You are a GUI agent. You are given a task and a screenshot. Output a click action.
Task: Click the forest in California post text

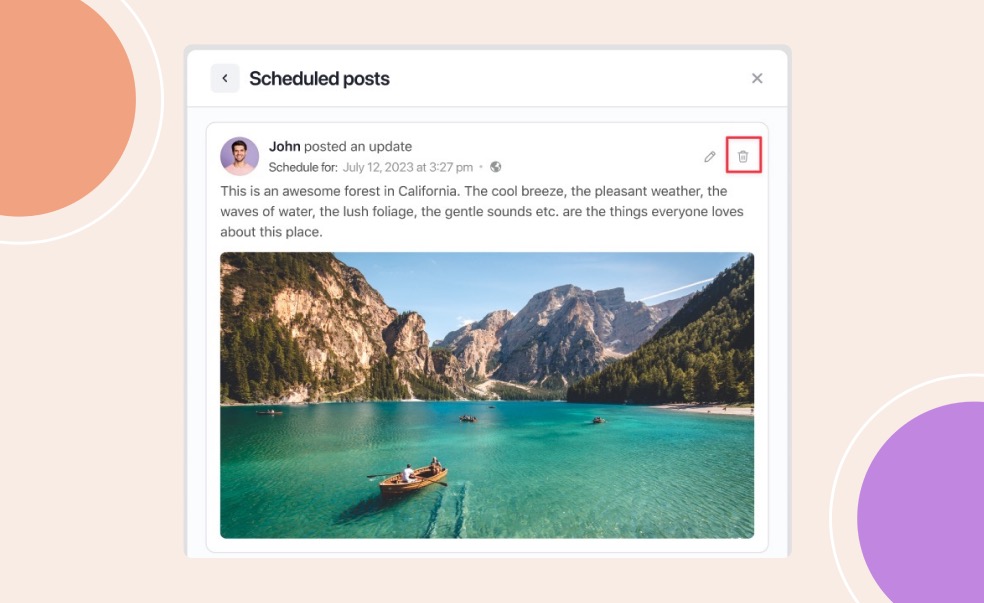482,211
